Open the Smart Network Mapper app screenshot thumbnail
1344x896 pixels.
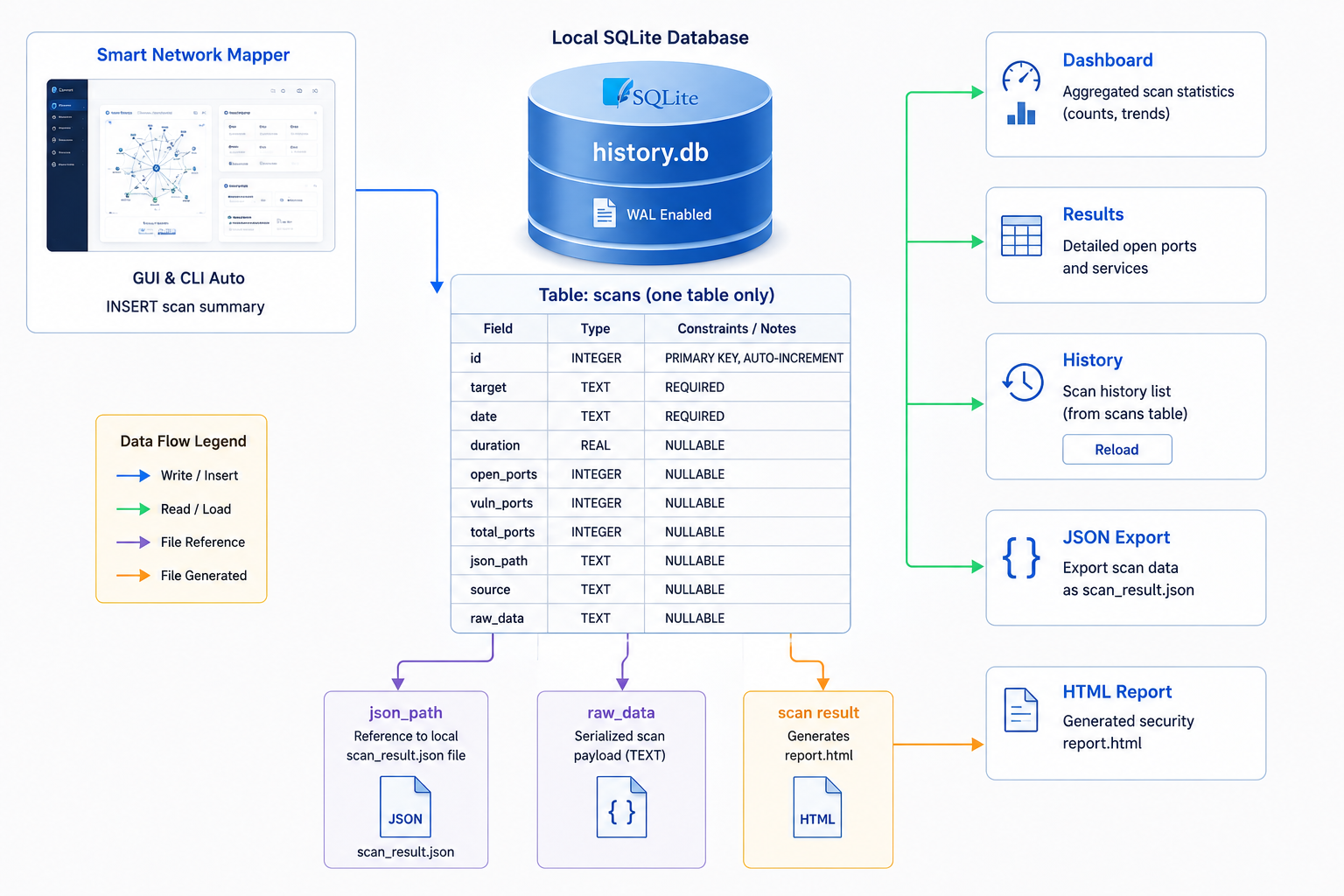[x=191, y=165]
